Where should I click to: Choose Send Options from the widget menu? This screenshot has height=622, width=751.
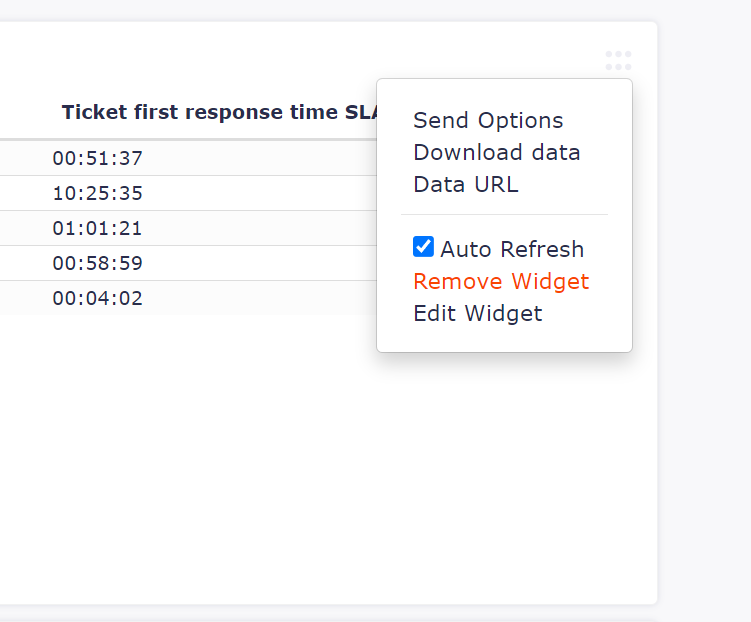tap(488, 120)
